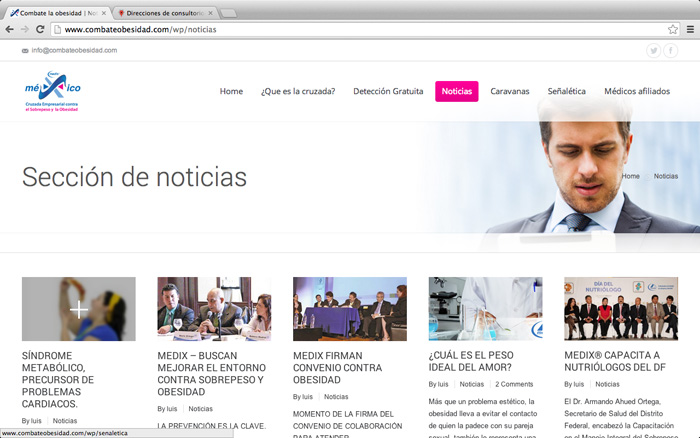Image resolution: width=700 pixels, height=438 pixels.
Task: Click Noticias category under Síndrome Metabólico
Action: coord(65,421)
